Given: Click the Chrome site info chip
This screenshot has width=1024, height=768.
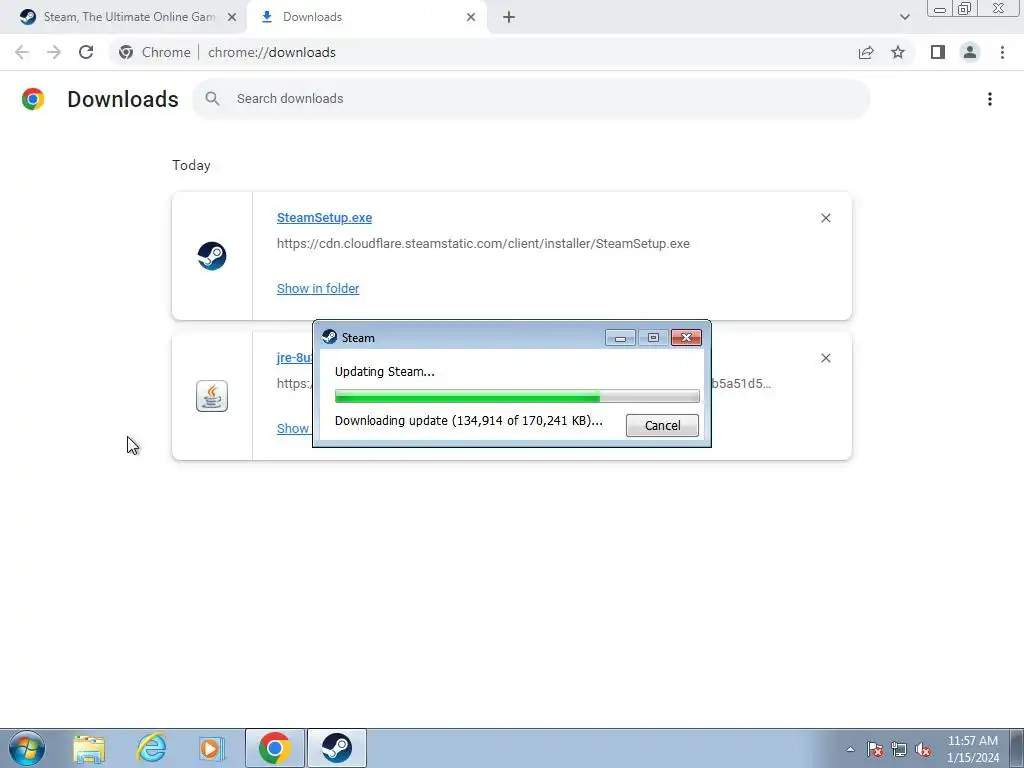Looking at the screenshot, I should [x=154, y=52].
